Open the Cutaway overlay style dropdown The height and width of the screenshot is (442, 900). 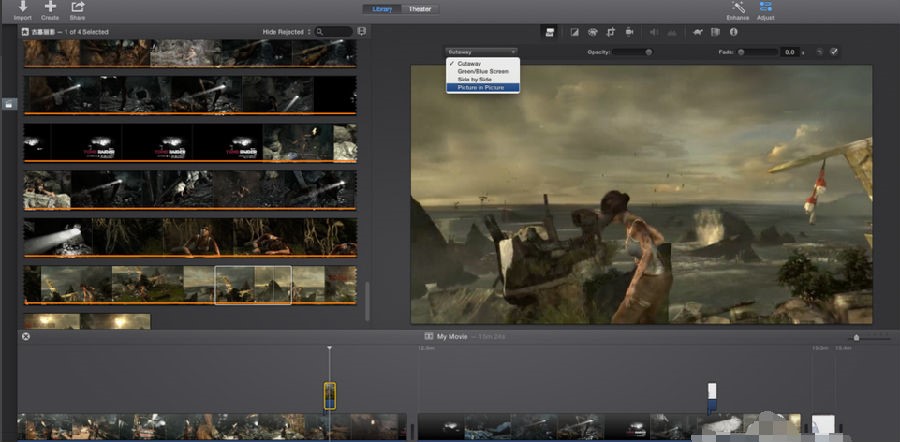click(x=482, y=52)
